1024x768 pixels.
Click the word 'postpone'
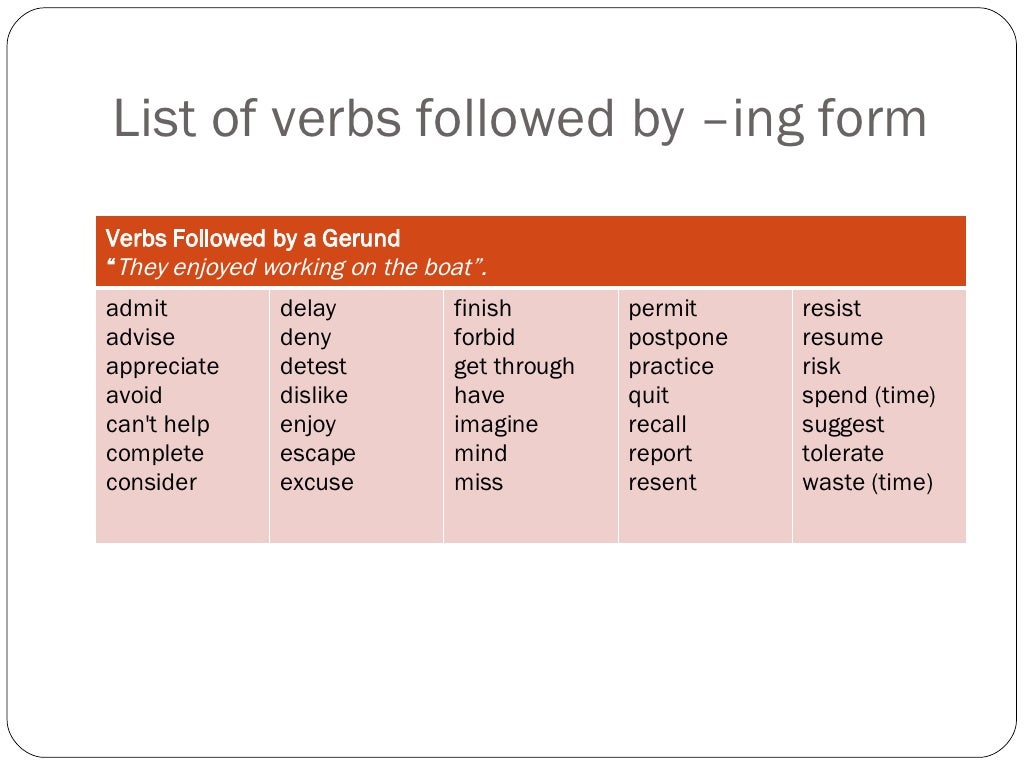(x=678, y=338)
